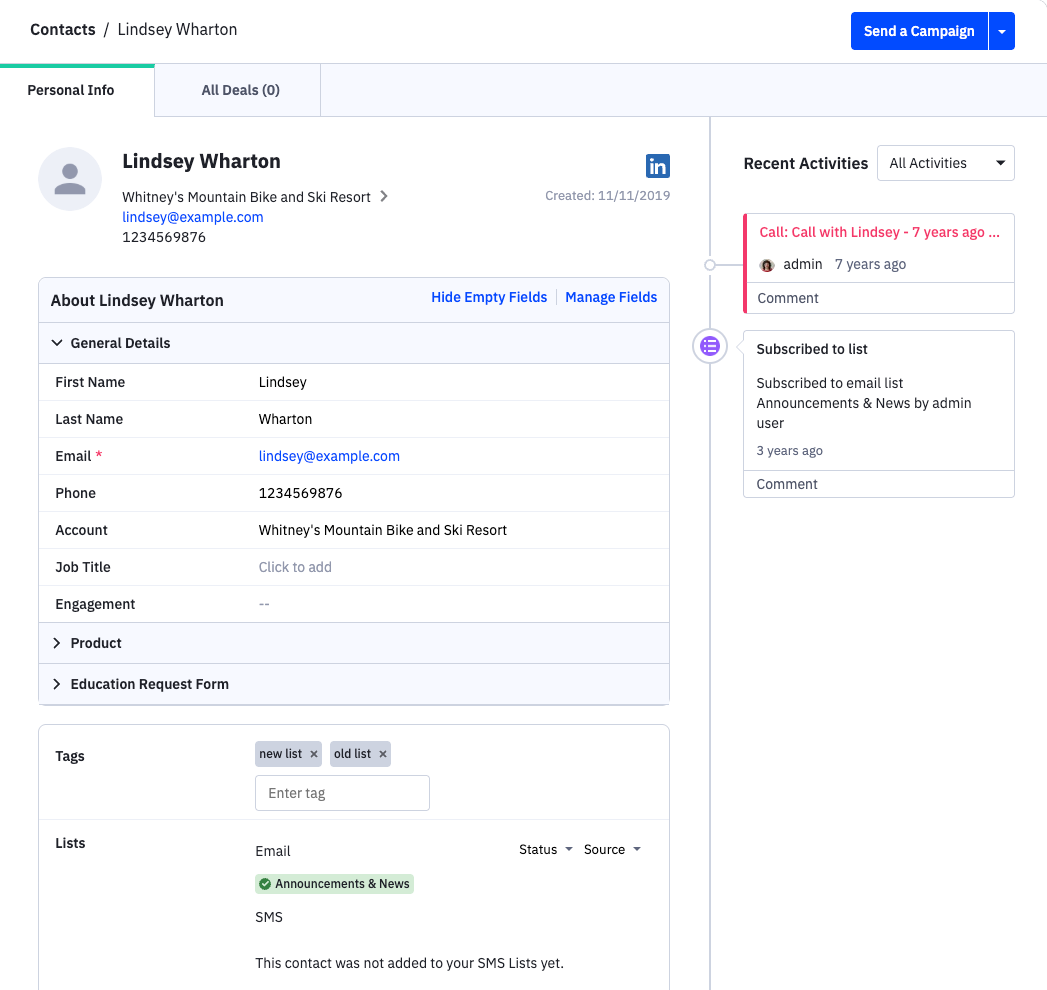Click the green check on Announcements & News

(265, 884)
